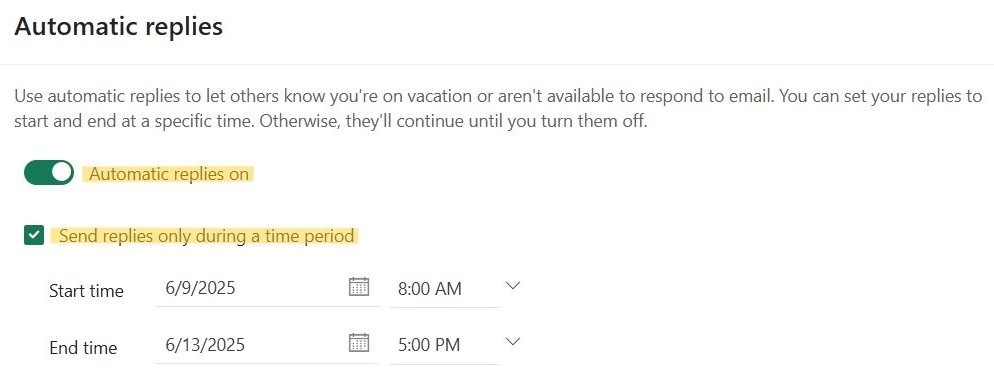Click the divider line below the Automatic replies heading
This screenshot has height=372, width=994.
coord(497,64)
